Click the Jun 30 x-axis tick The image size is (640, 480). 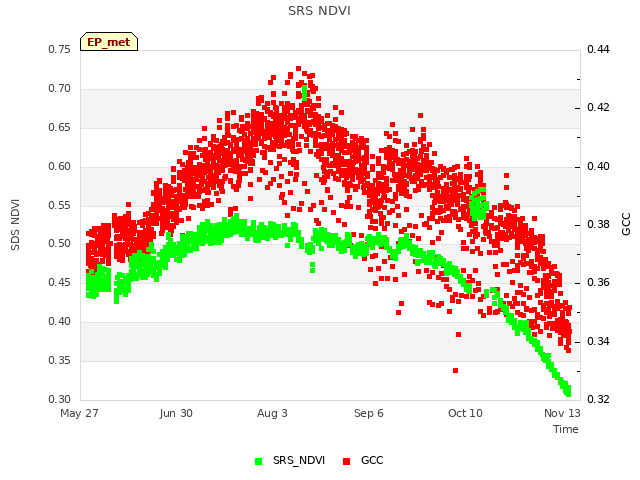176,413
